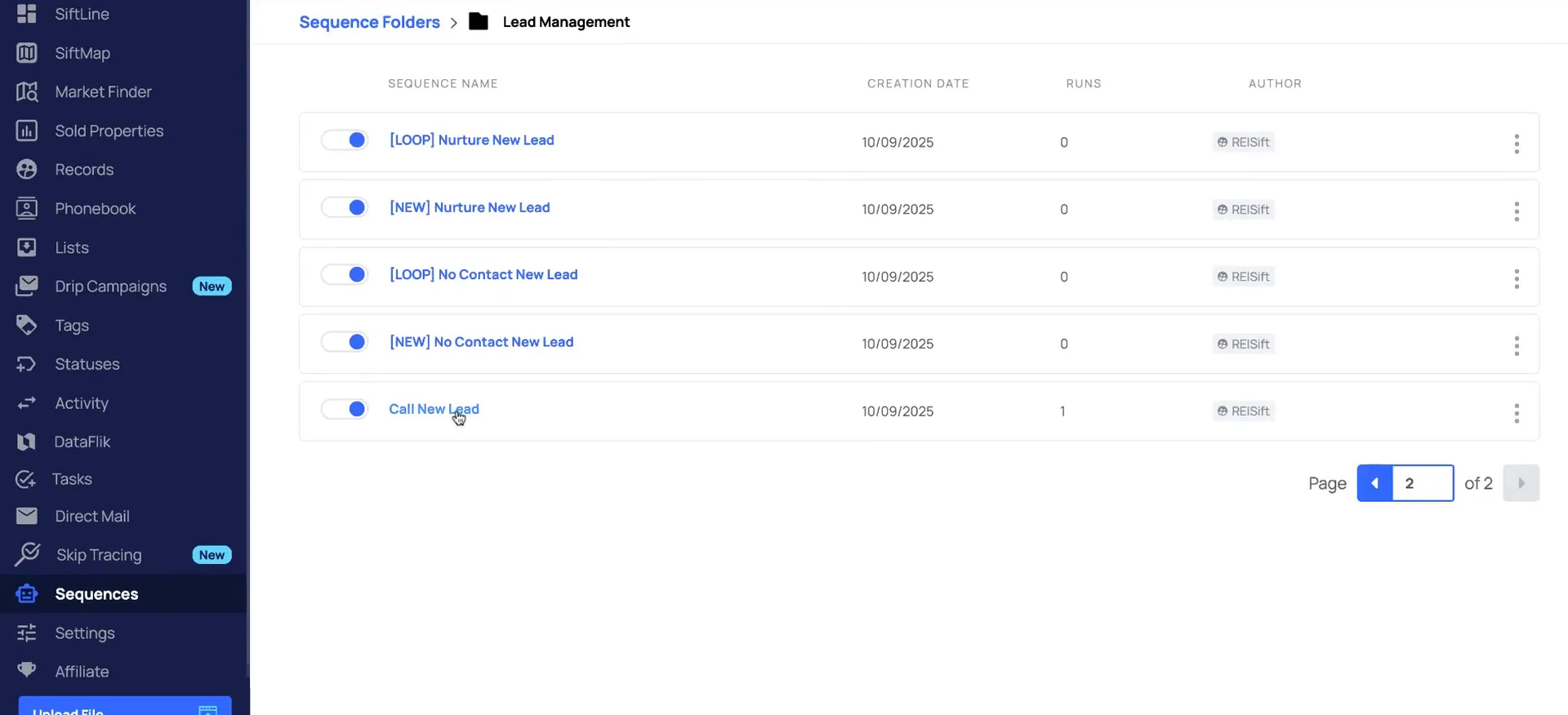Click the Phonebook contact icon
This screenshot has height=715, width=1568.
click(26, 209)
